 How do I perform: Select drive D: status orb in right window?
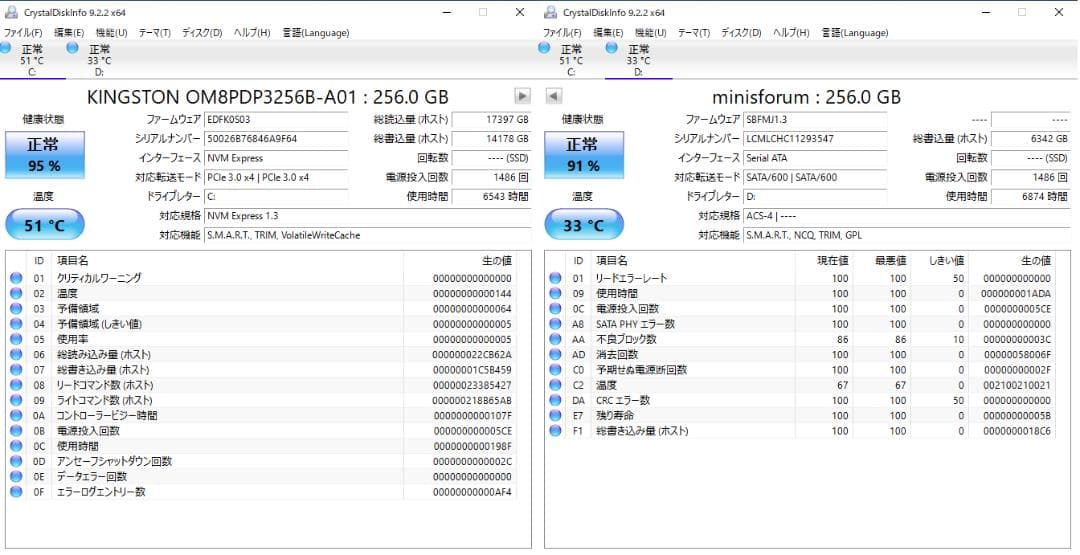[x=611, y=48]
